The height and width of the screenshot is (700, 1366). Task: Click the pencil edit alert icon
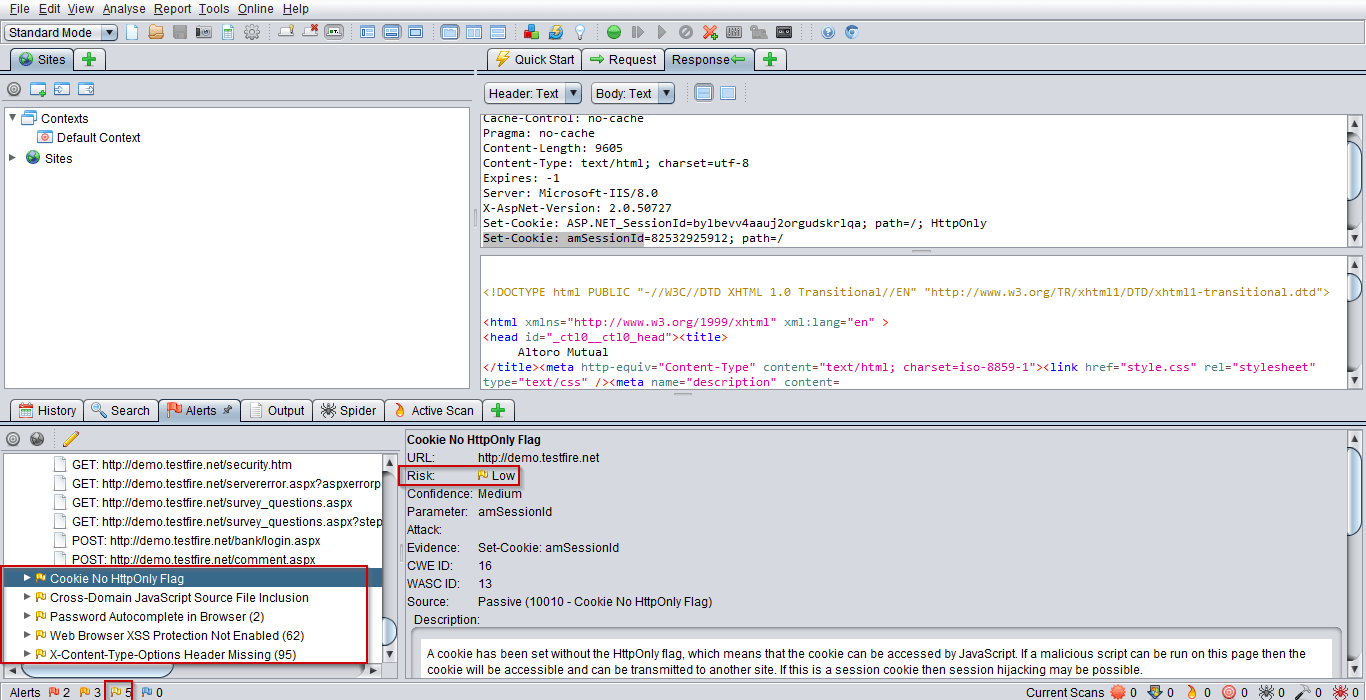tap(70, 439)
